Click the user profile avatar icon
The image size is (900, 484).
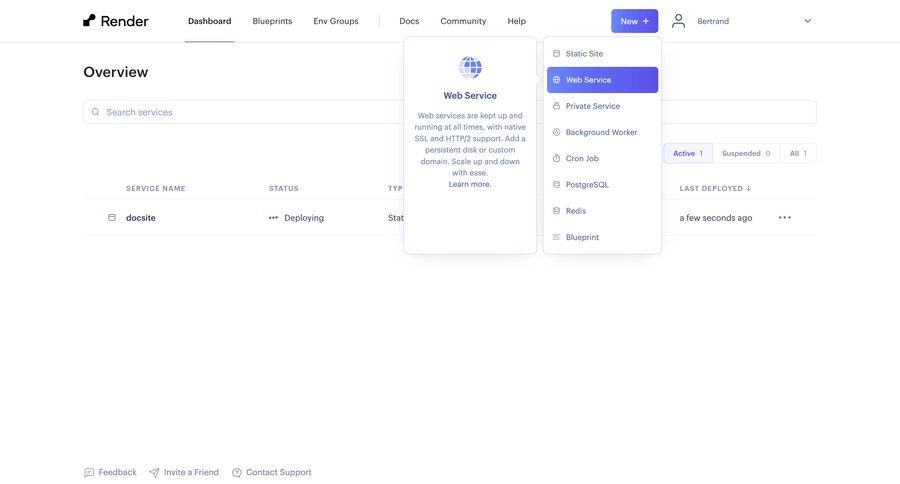click(x=679, y=21)
